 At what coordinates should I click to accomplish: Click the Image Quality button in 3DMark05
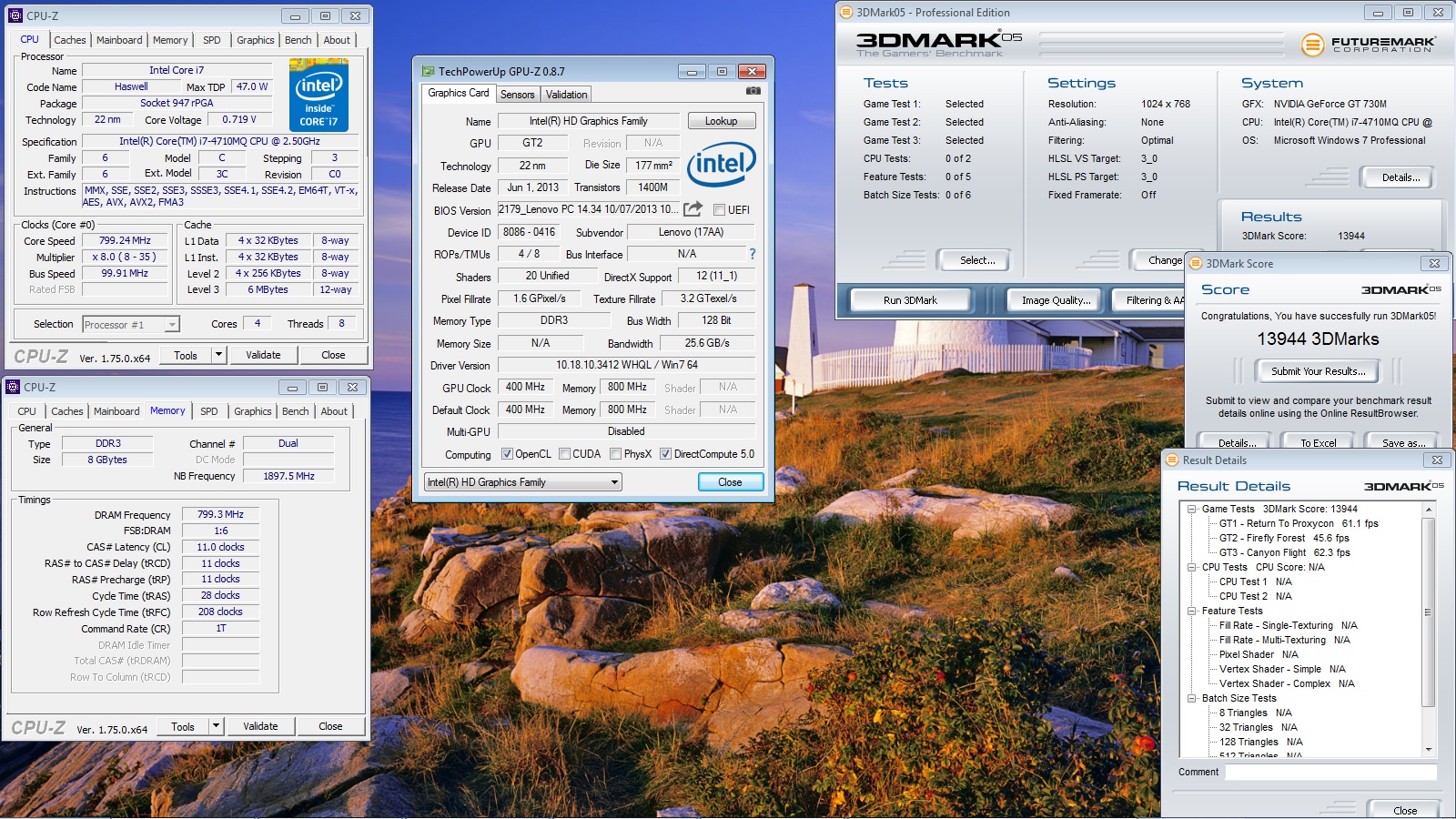pyautogui.click(x=1056, y=300)
